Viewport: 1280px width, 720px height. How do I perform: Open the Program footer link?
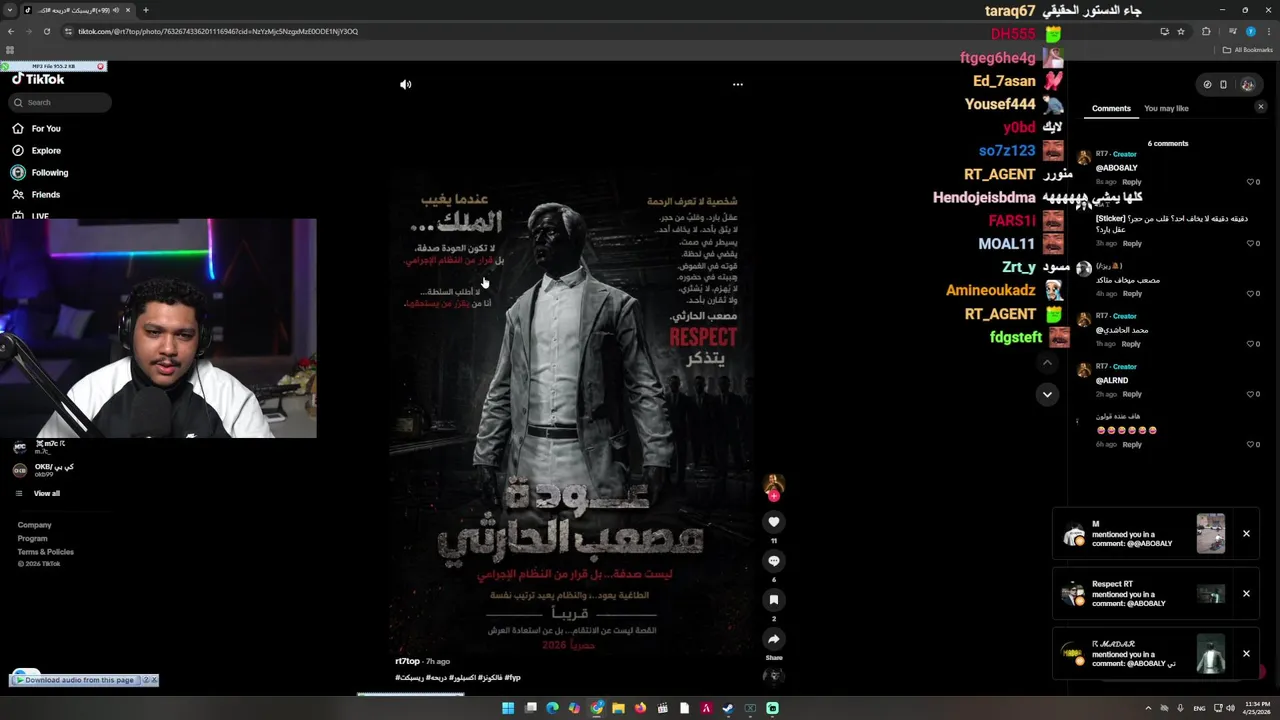32,538
